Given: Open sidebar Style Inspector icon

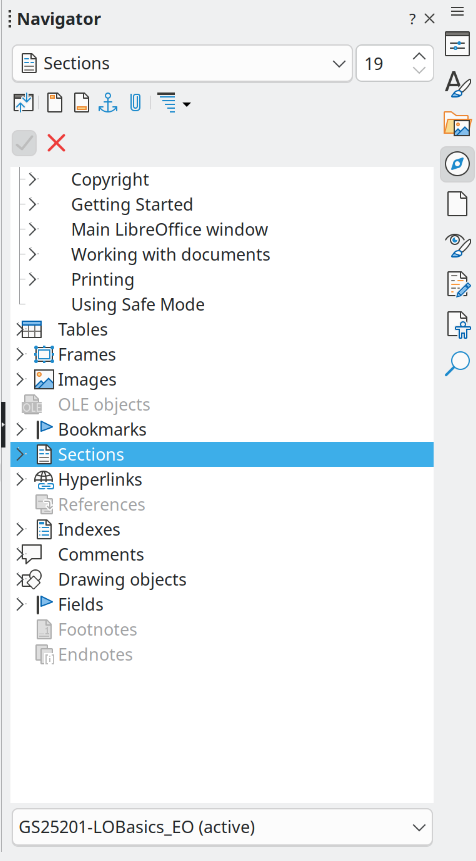Looking at the screenshot, I should [x=457, y=245].
